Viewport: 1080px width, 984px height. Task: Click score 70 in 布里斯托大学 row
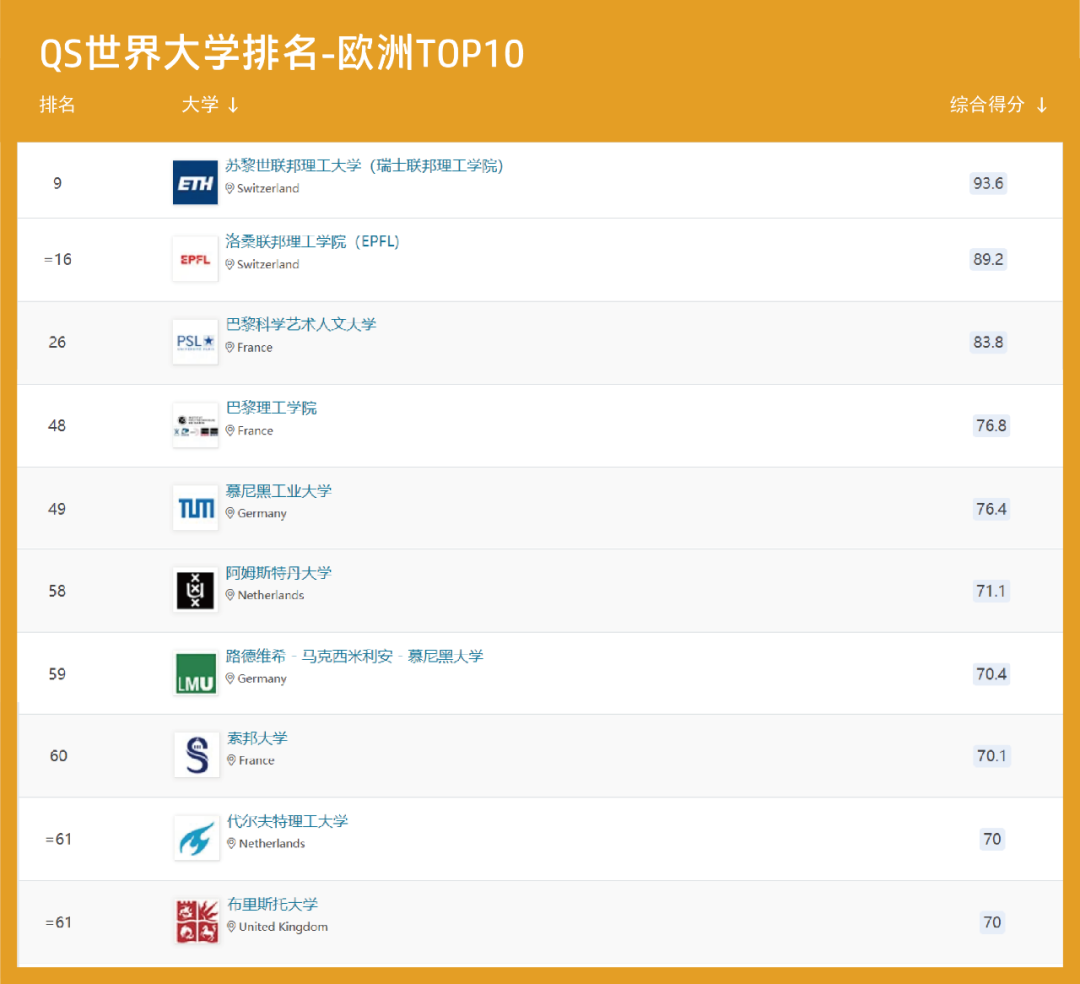[992, 922]
